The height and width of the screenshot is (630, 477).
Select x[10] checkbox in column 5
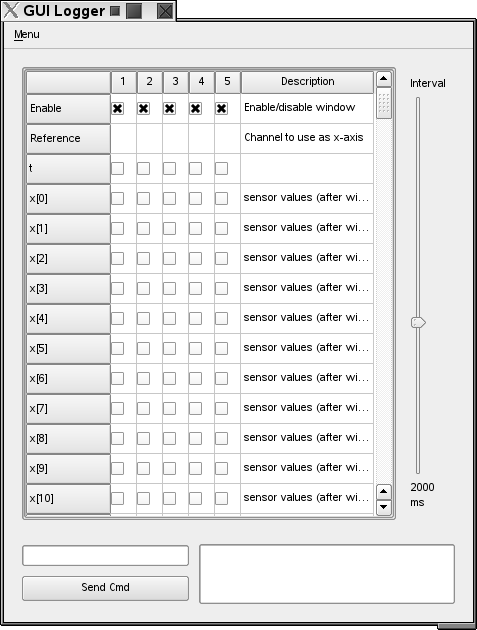click(x=221, y=499)
